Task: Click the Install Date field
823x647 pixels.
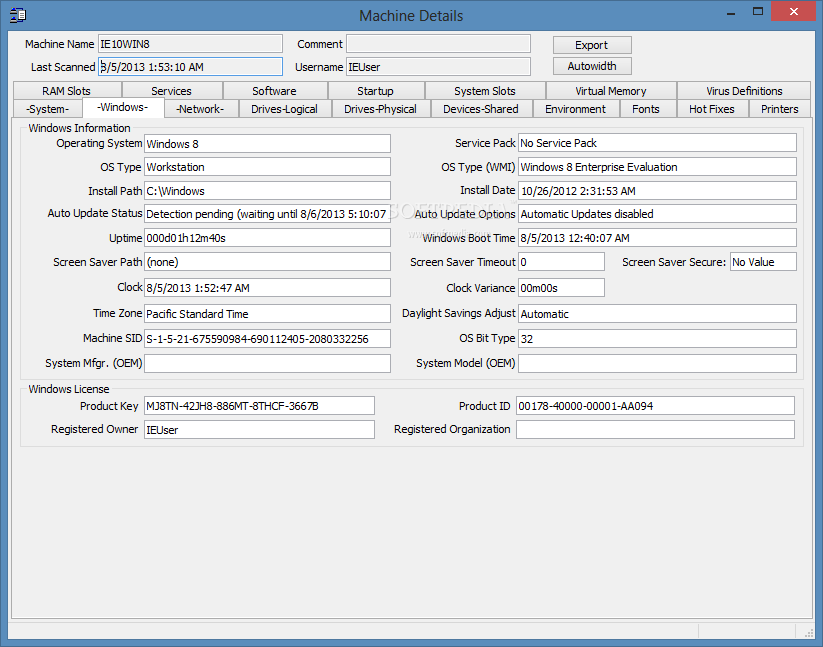Action: pos(658,190)
